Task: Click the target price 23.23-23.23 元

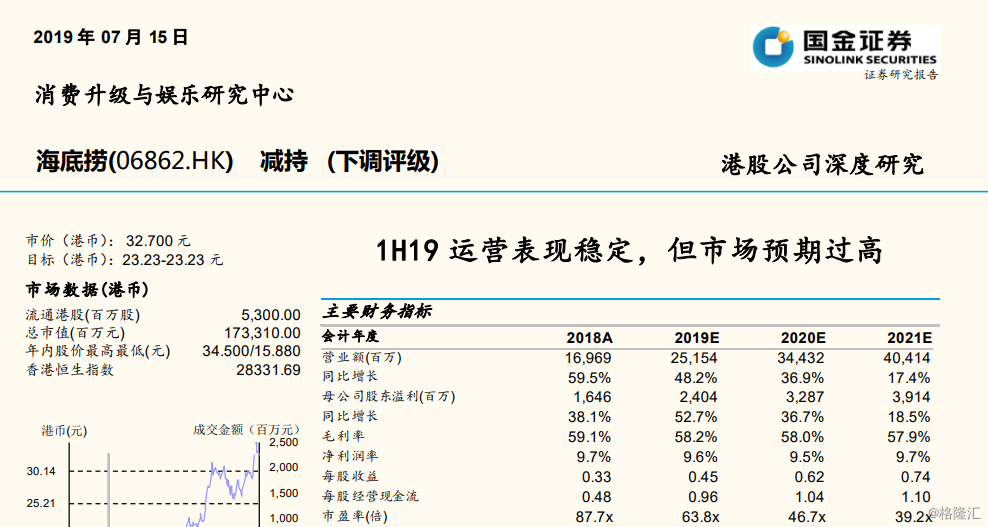Action: click(173, 260)
